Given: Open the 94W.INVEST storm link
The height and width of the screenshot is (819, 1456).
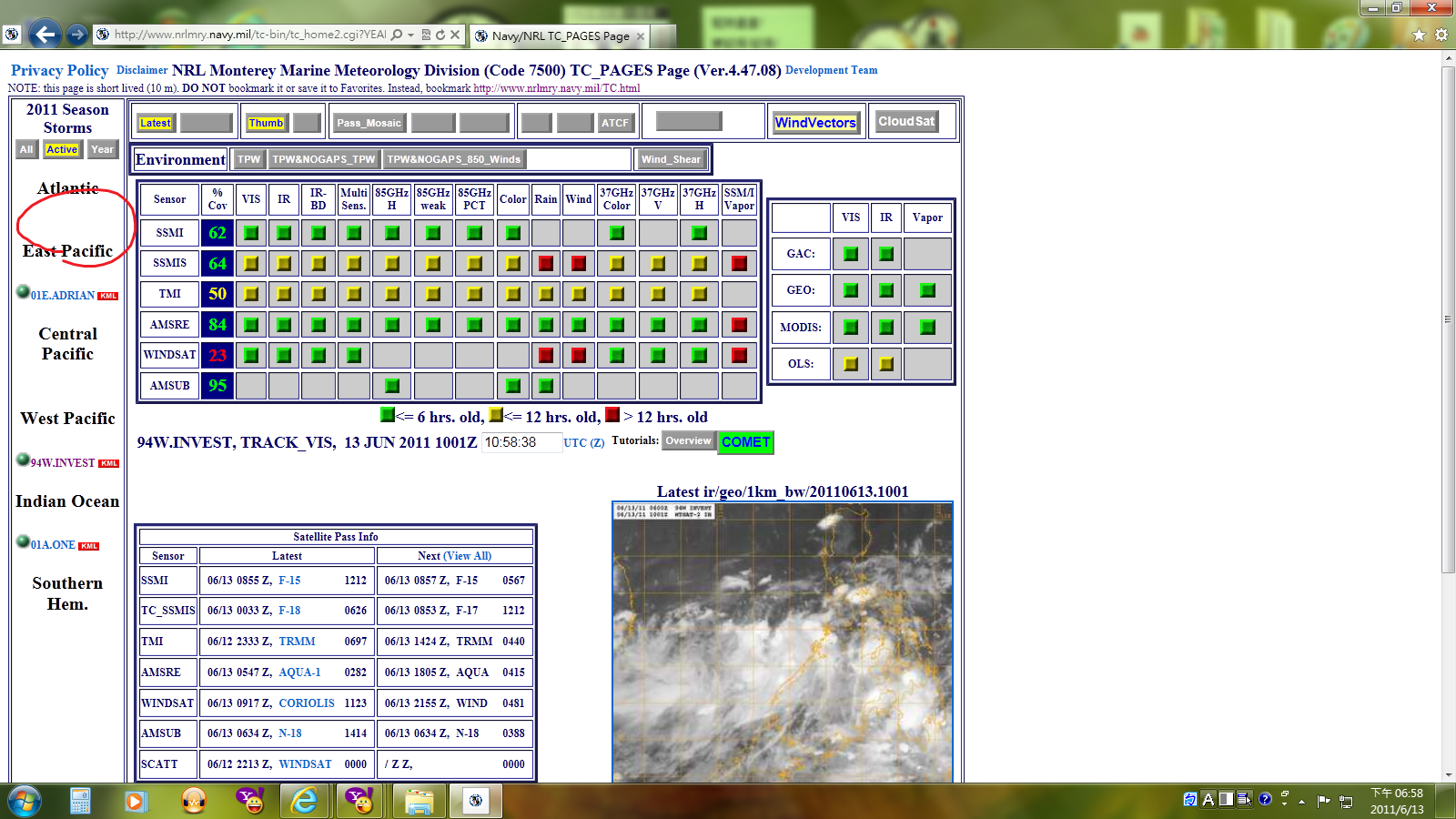Looking at the screenshot, I should [63, 463].
